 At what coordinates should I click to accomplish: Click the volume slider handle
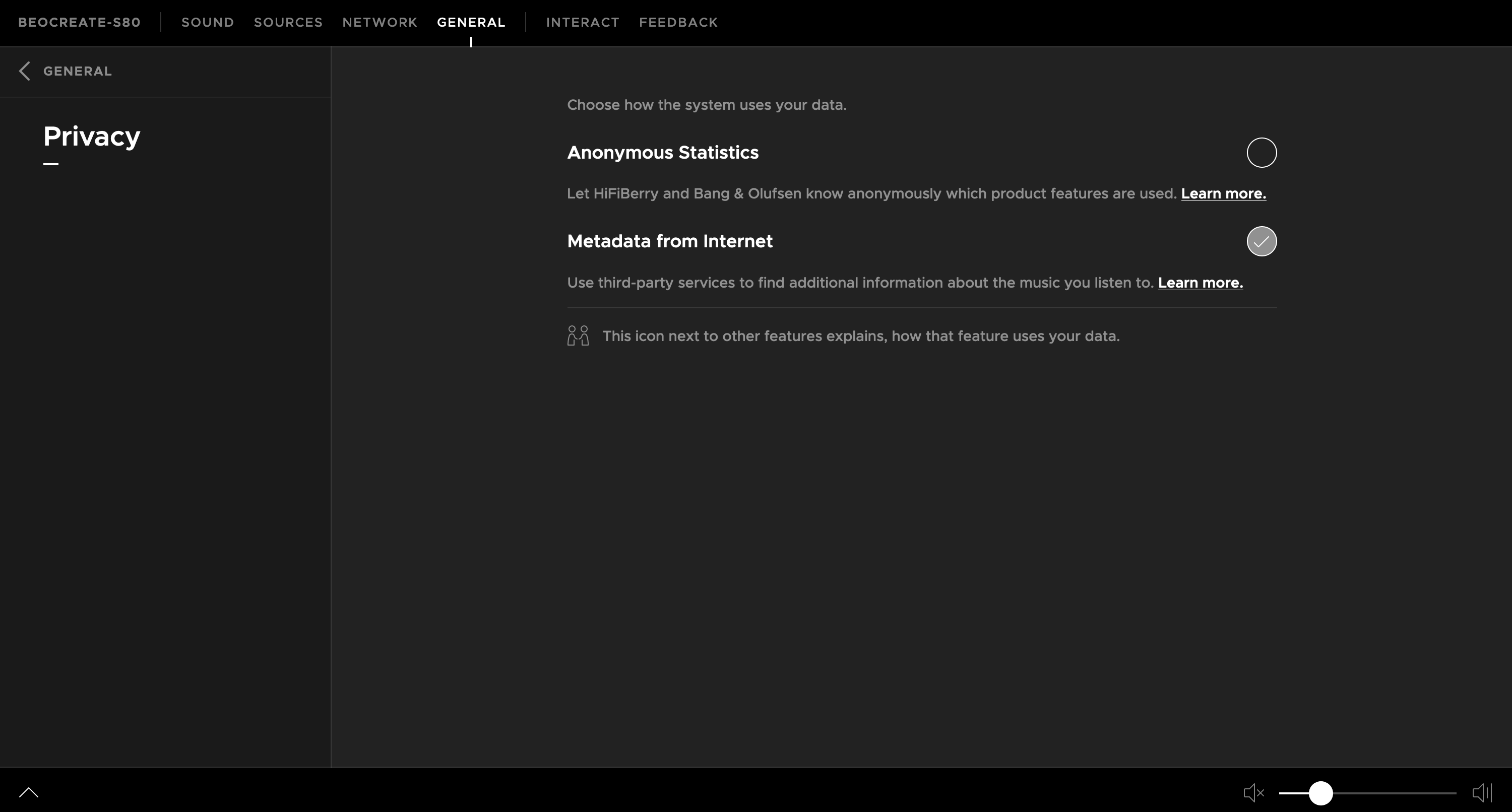pos(1320,793)
